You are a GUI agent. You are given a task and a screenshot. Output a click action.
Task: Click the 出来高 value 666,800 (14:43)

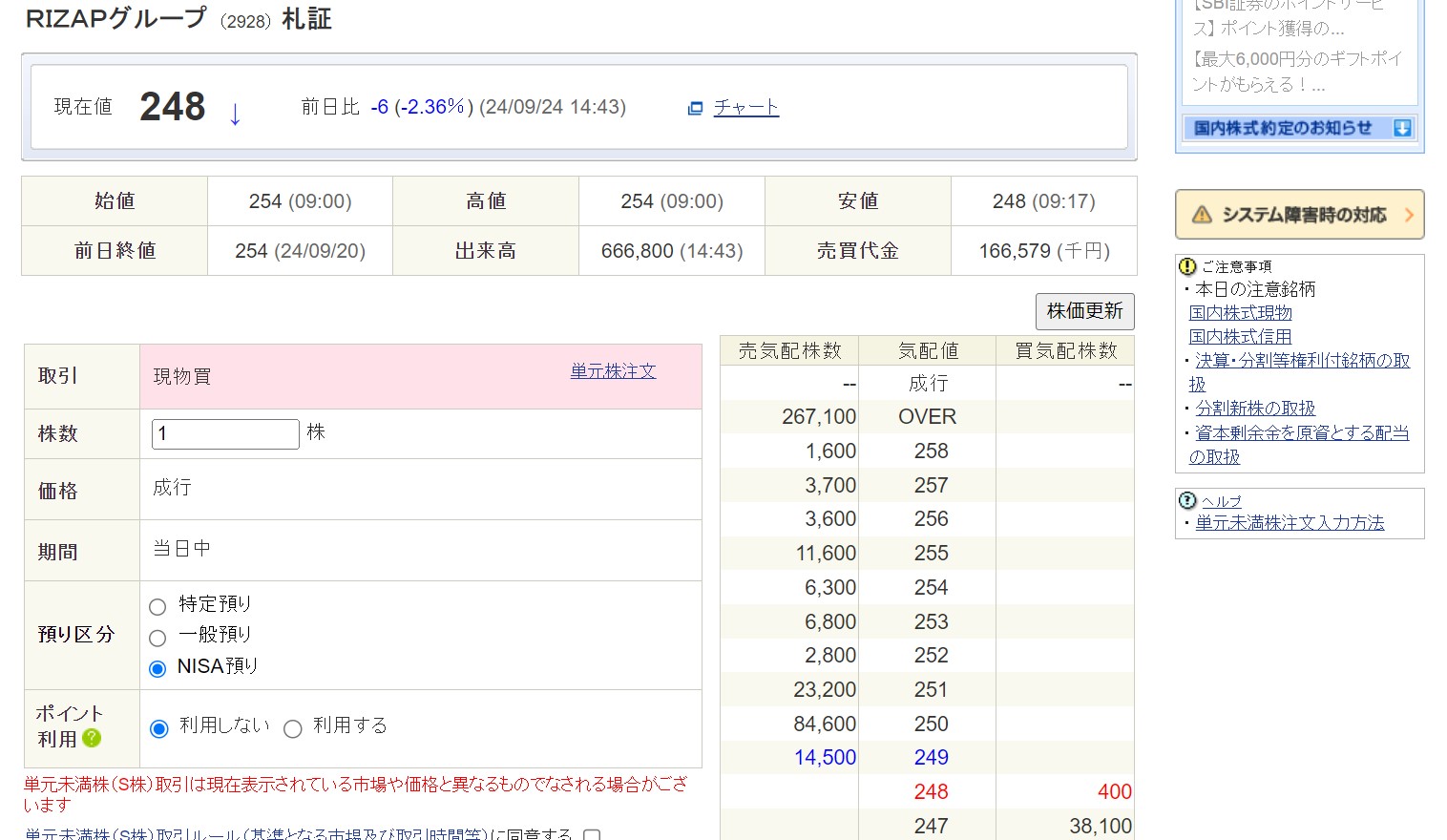[x=672, y=251]
